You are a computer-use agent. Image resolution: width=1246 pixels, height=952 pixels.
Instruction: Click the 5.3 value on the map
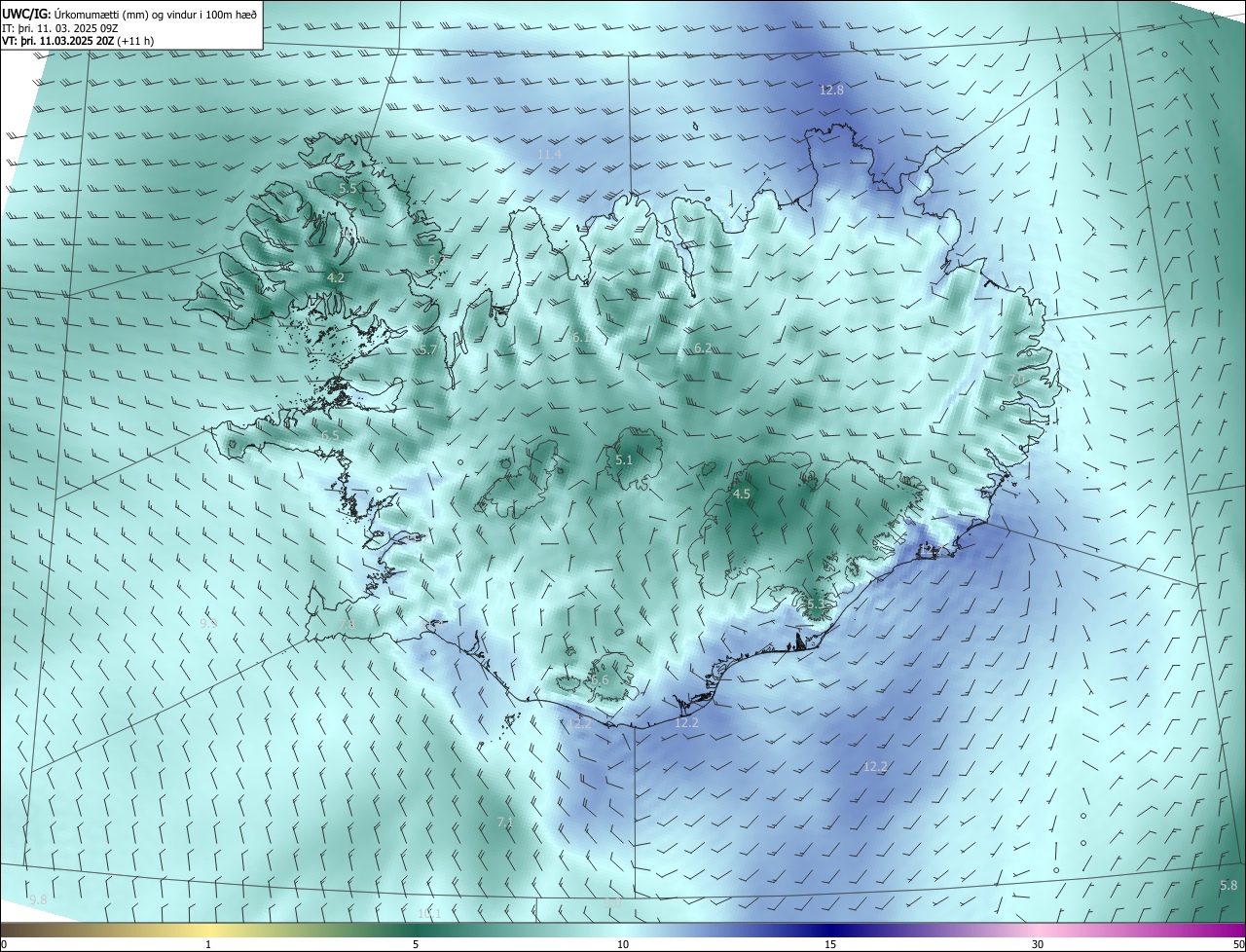click(816, 604)
